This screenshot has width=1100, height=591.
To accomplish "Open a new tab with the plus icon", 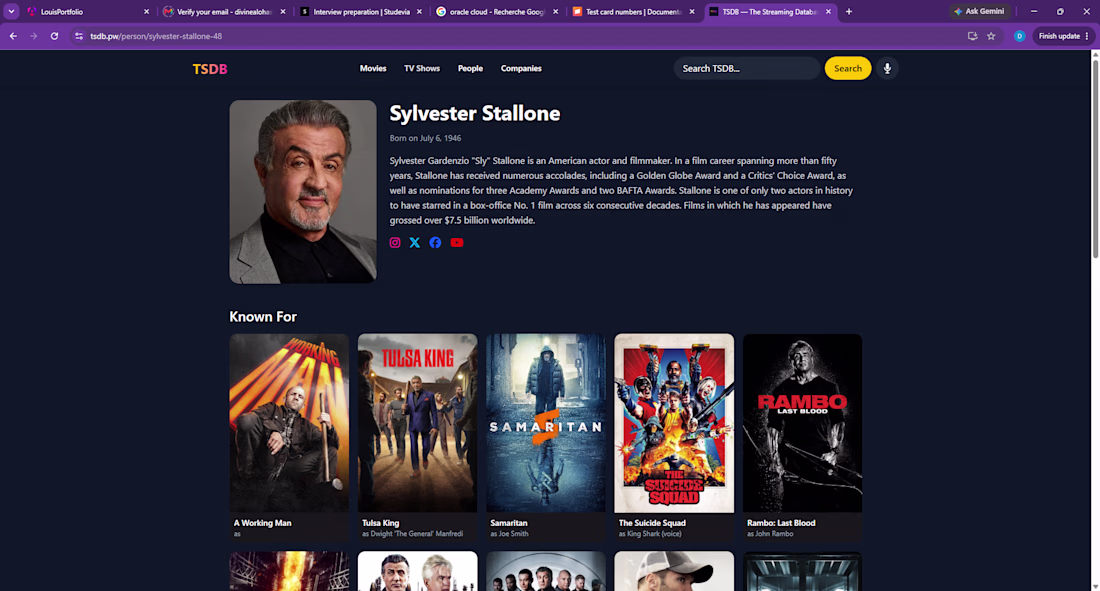I will 848,11.
